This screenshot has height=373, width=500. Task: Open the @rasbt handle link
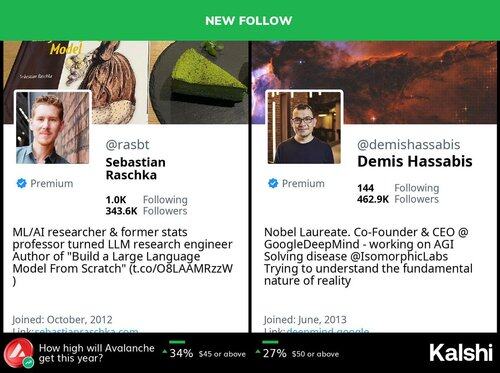127,145
